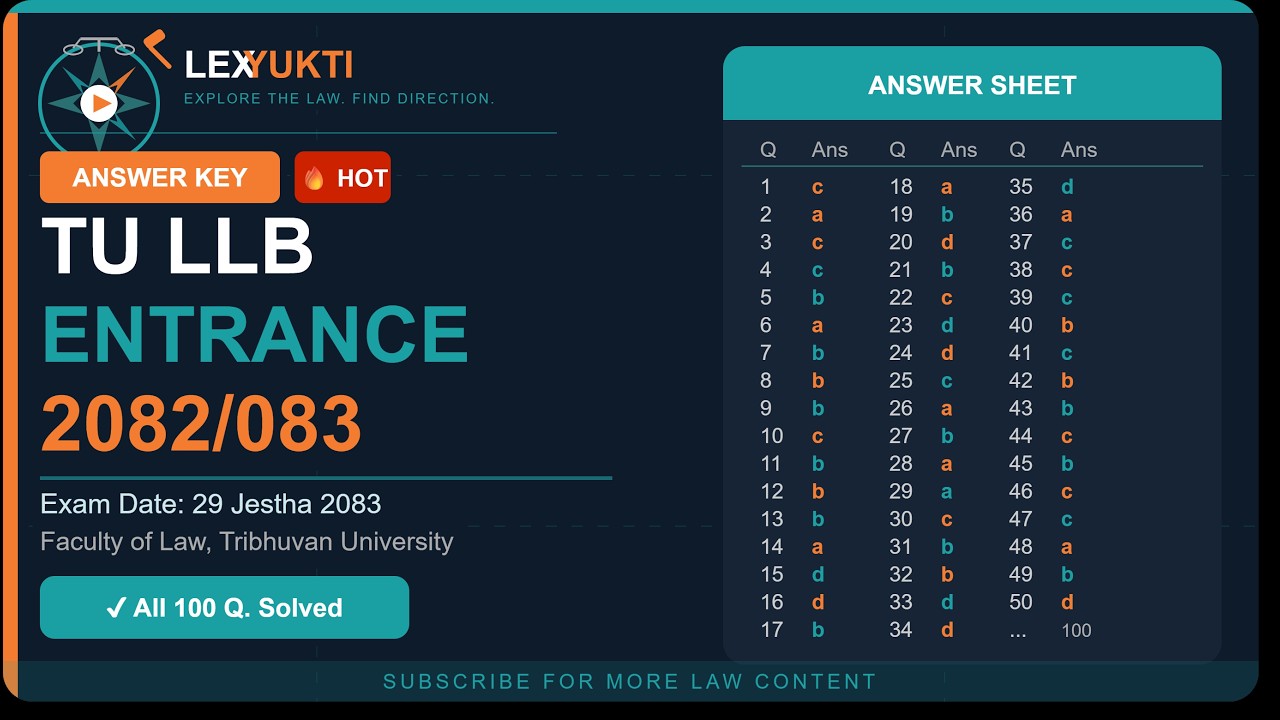Click answer a for question 6
1280x720 pixels.
(x=817, y=325)
